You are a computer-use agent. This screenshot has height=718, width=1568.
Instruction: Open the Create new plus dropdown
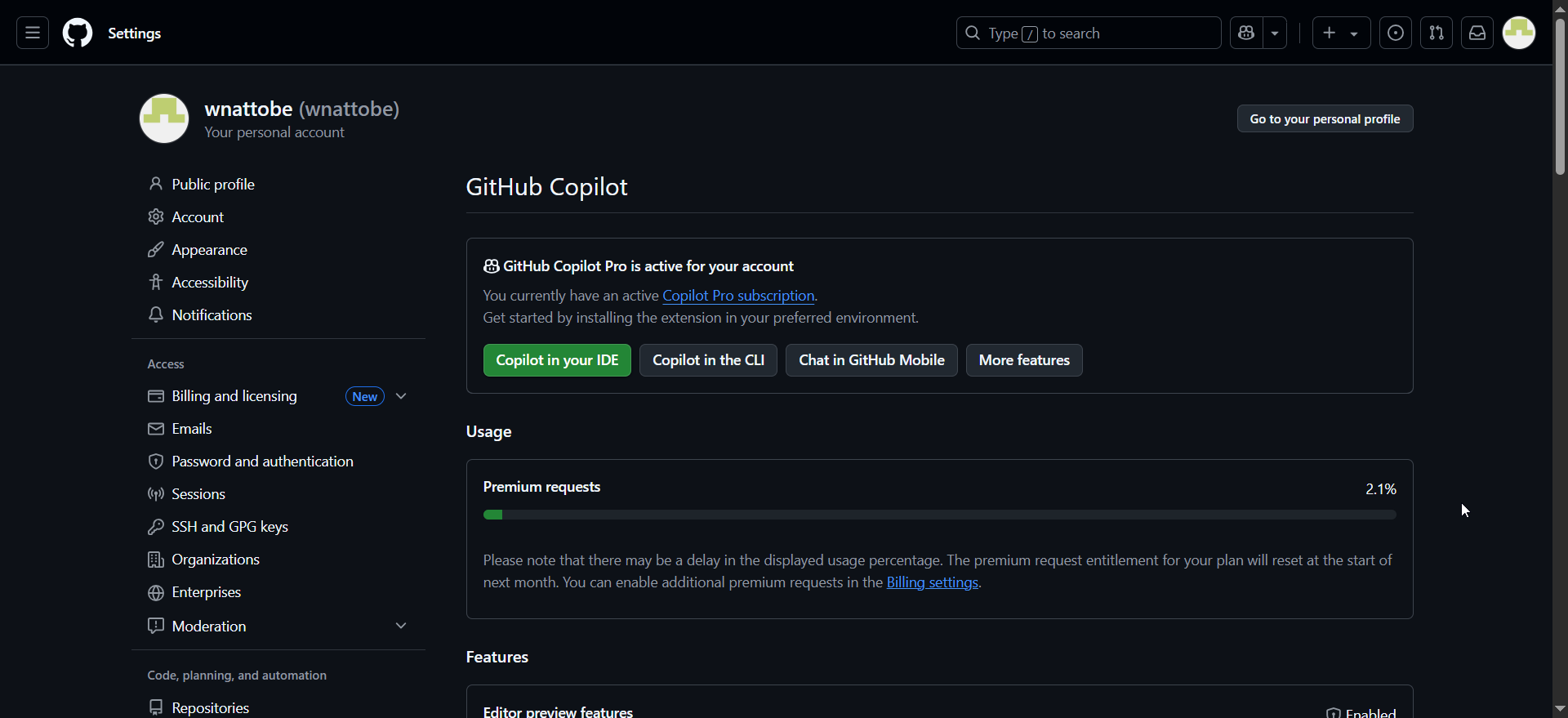point(1341,33)
